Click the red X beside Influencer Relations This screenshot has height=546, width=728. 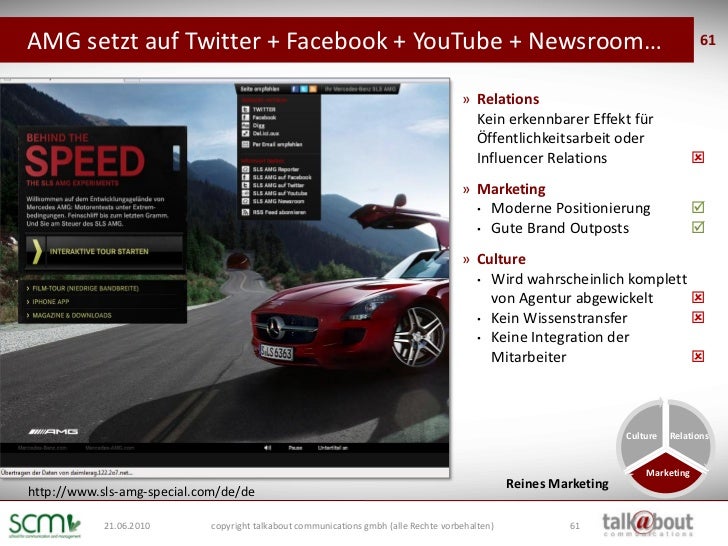pos(698,157)
